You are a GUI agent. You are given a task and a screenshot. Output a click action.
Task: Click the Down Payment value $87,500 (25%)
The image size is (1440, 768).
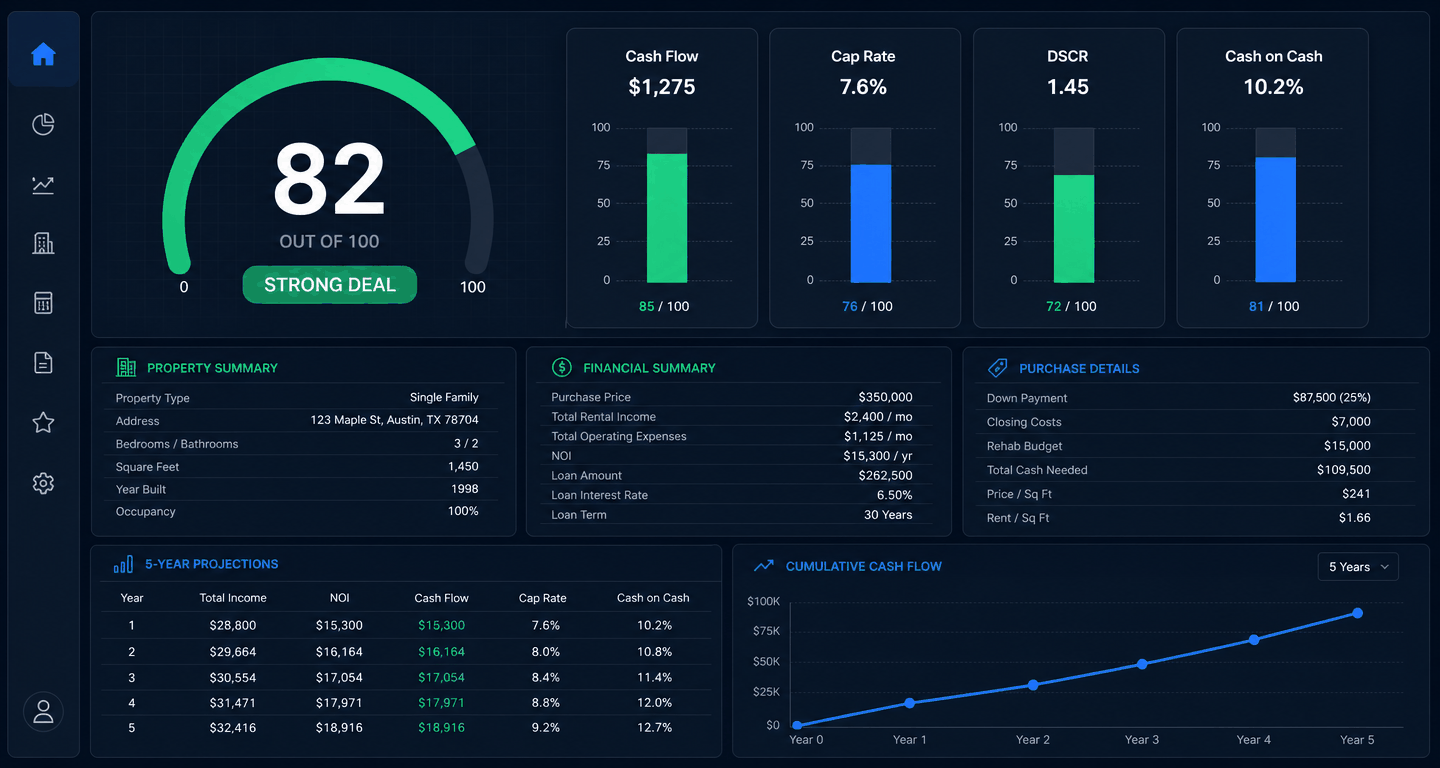point(1332,397)
